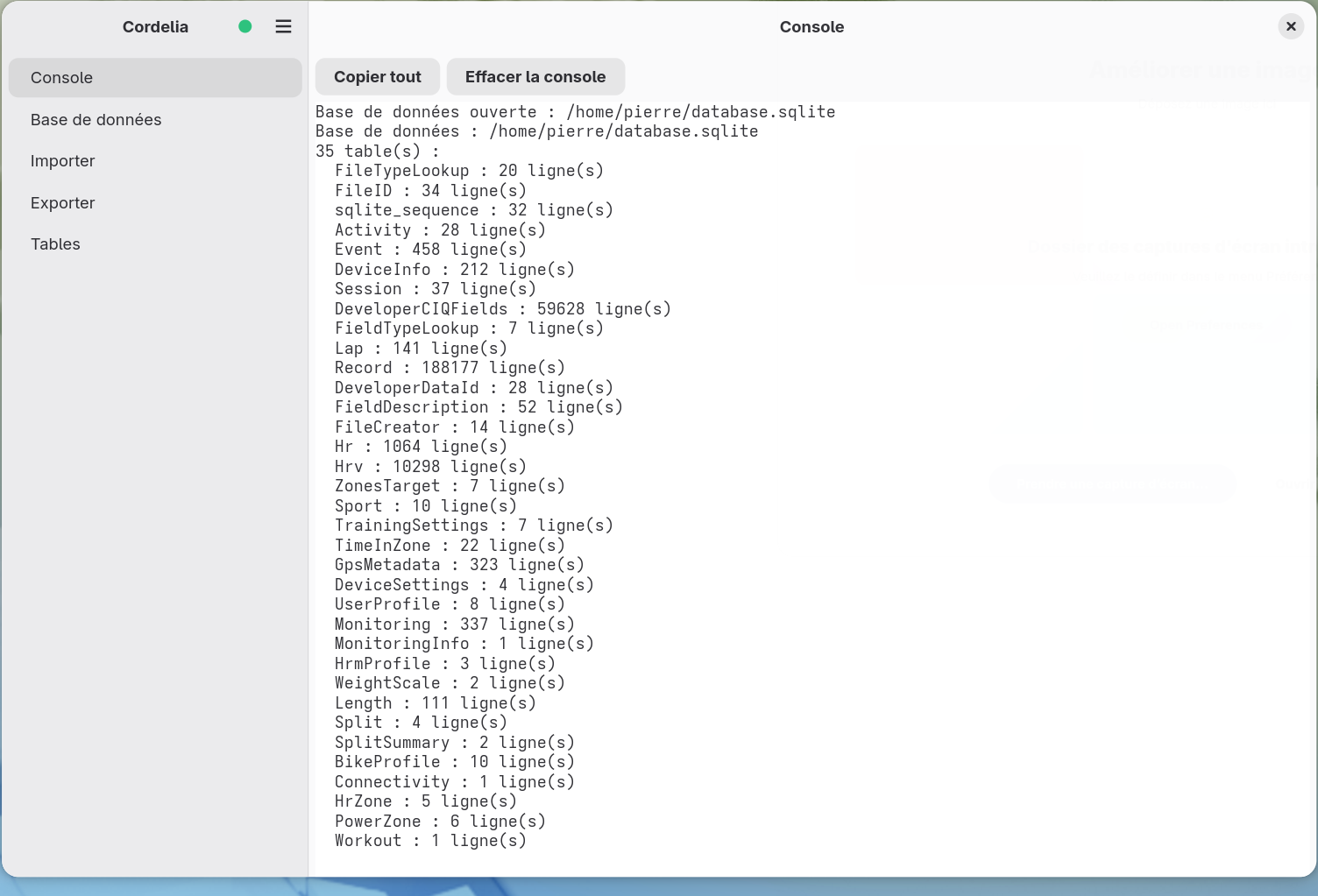Close the Console window
The image size is (1318, 896).
click(1291, 26)
